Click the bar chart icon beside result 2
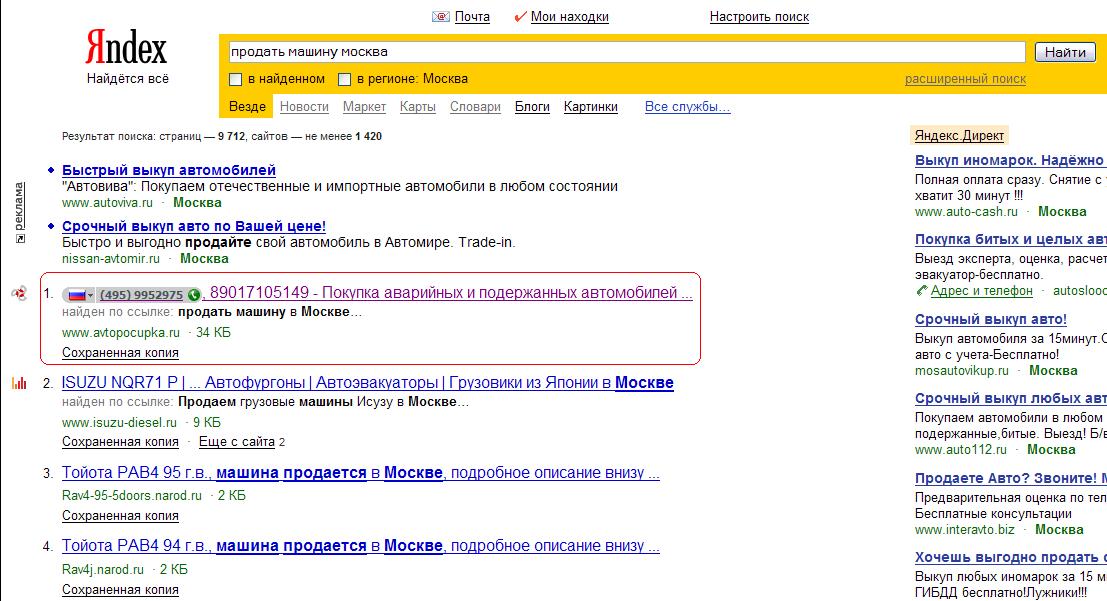The width and height of the screenshot is (1107, 601). 19,383
